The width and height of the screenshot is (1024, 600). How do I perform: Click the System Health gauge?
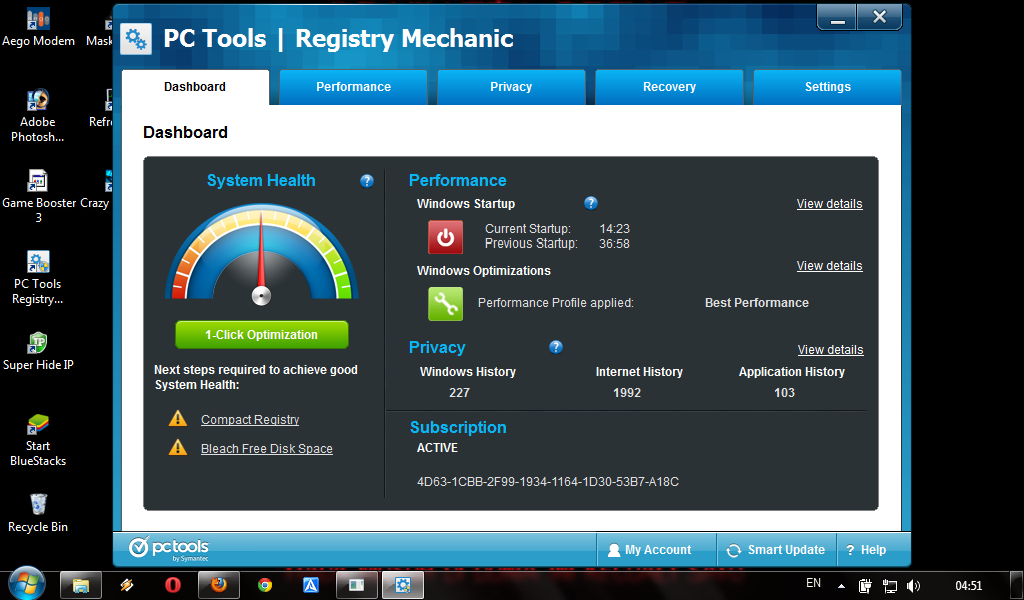pos(261,255)
